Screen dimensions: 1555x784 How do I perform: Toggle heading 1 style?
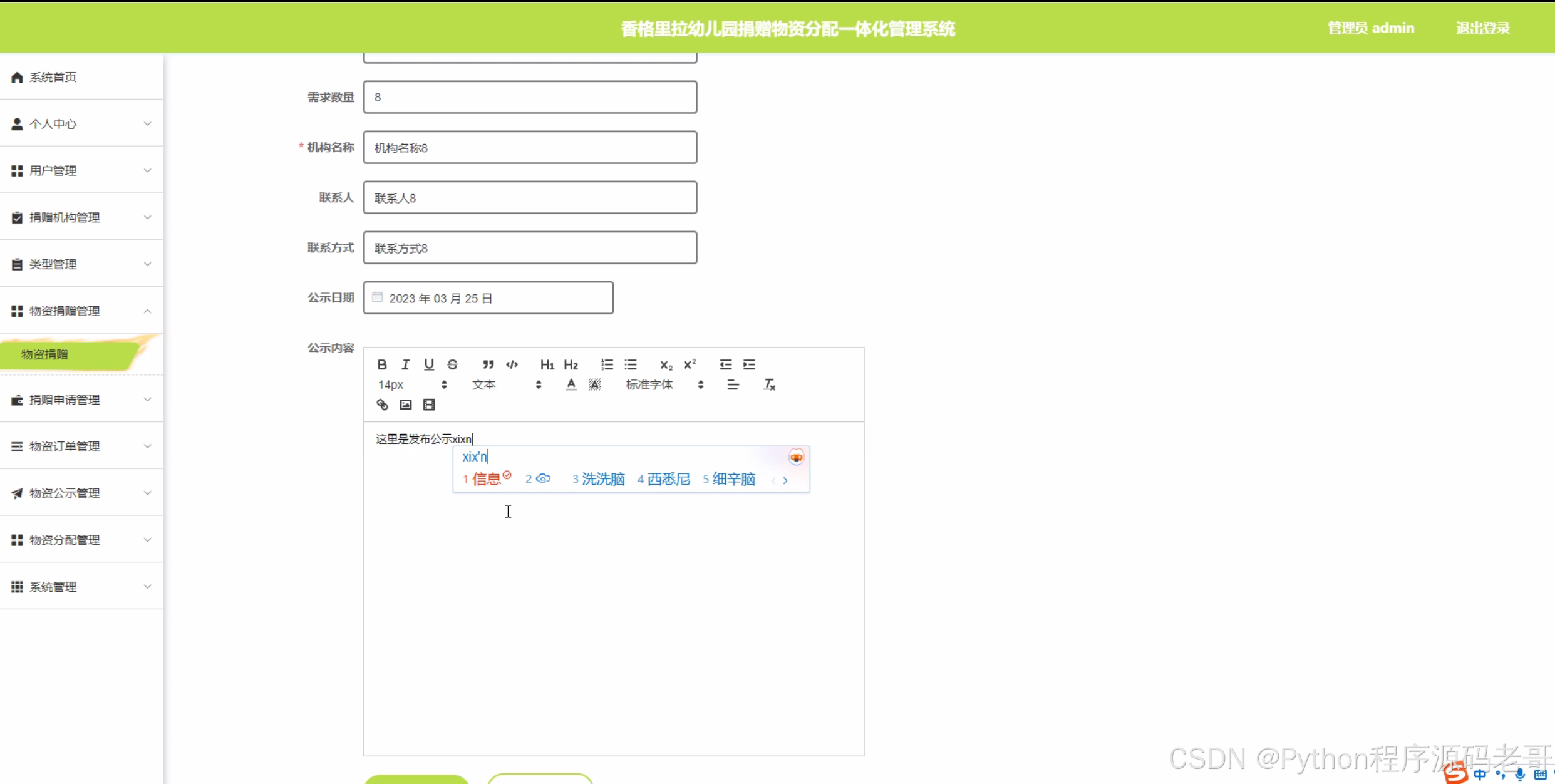[x=547, y=364]
